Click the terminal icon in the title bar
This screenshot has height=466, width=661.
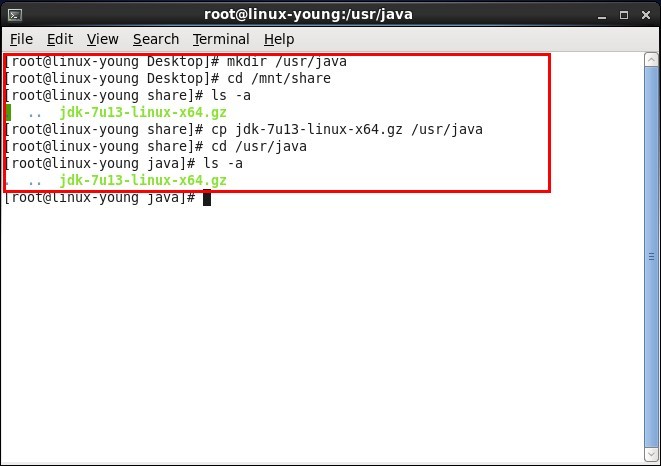(x=15, y=15)
